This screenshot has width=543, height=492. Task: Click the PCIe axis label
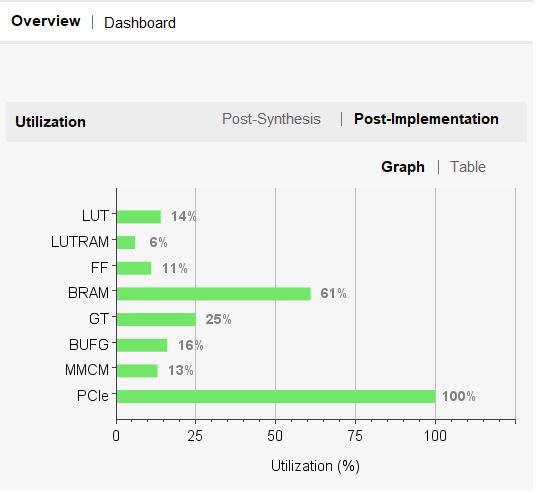92,396
